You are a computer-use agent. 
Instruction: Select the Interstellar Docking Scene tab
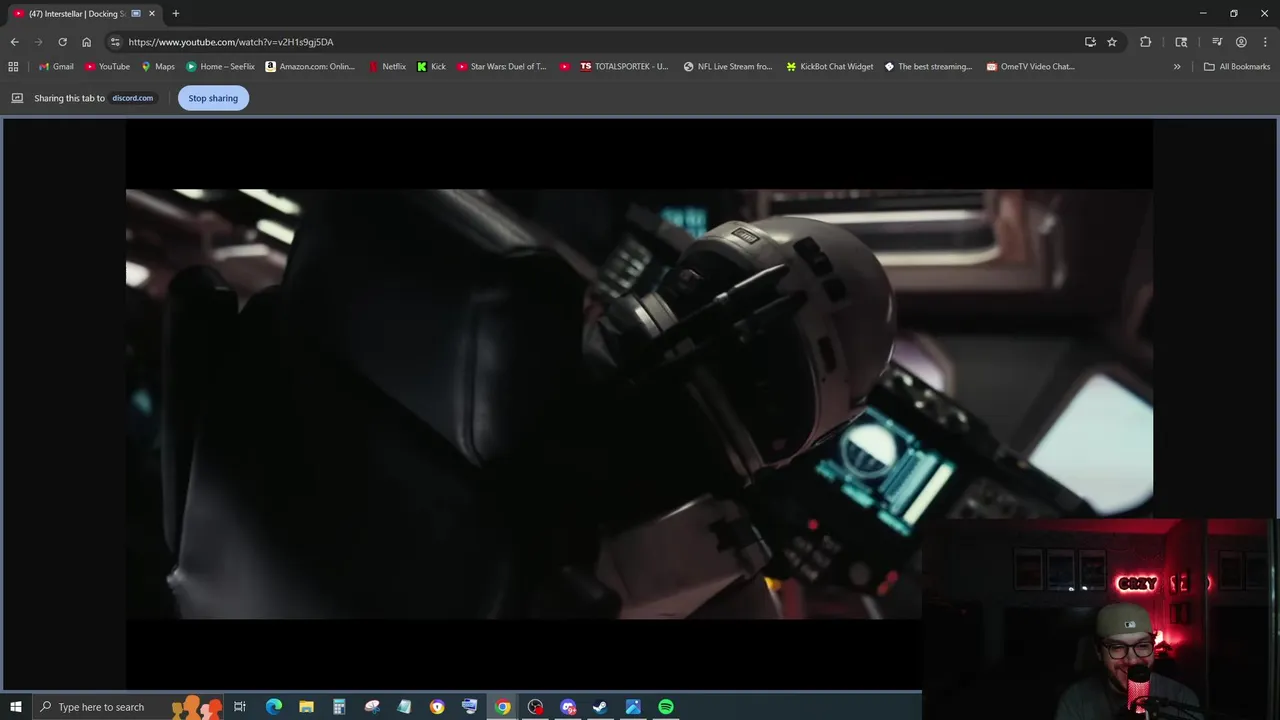click(x=78, y=14)
